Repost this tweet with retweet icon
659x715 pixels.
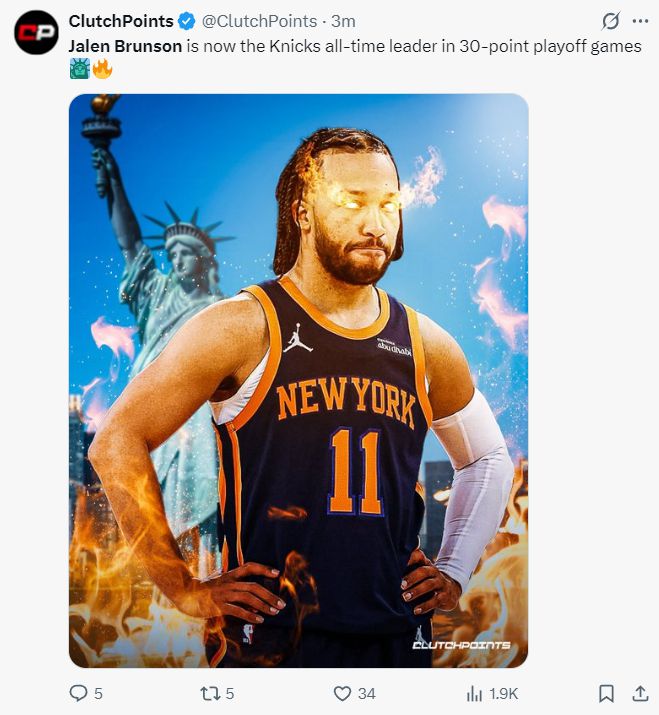[x=210, y=694]
